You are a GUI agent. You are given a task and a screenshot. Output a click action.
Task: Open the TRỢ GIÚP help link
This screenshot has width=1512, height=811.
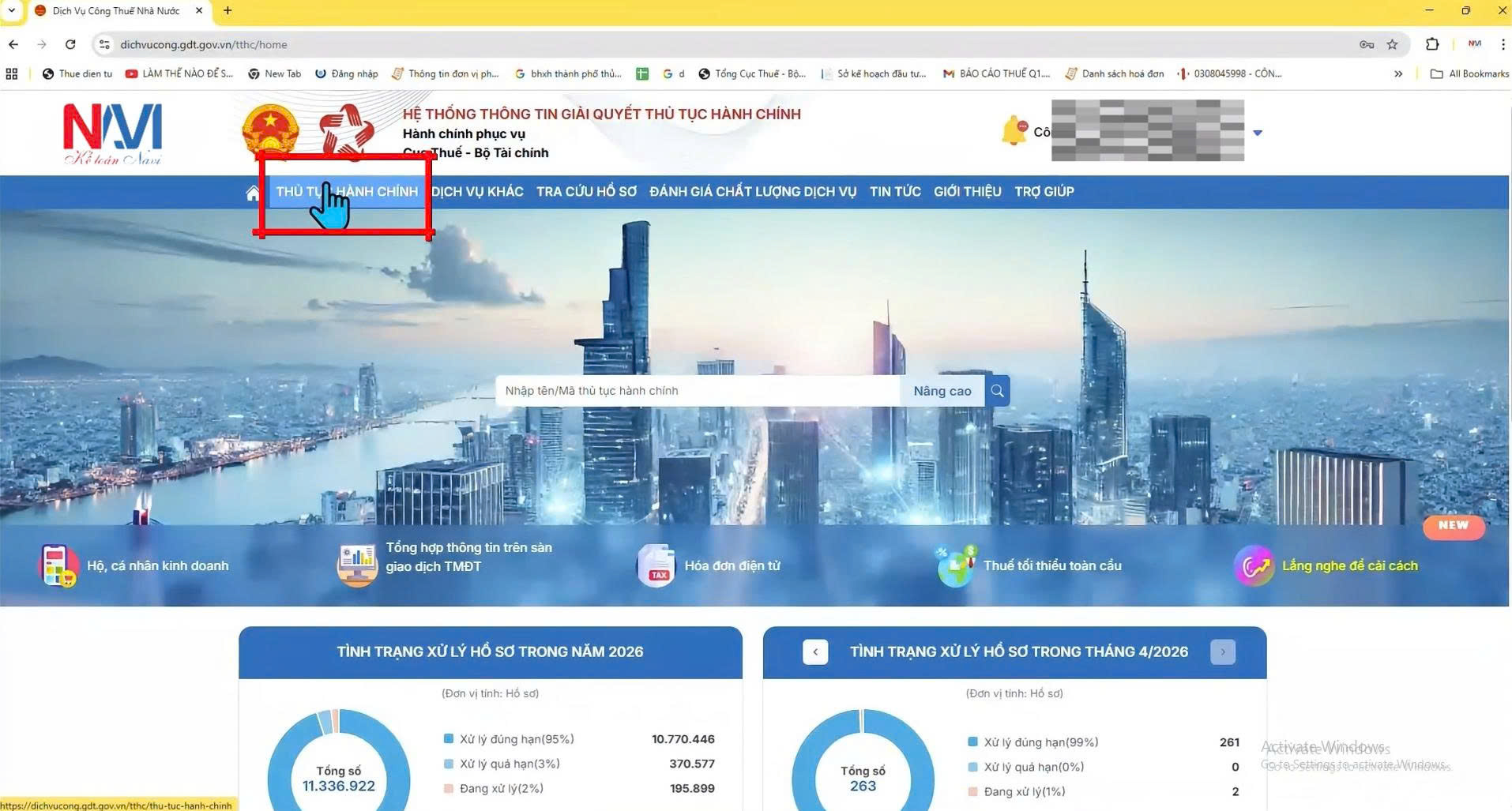(1044, 192)
